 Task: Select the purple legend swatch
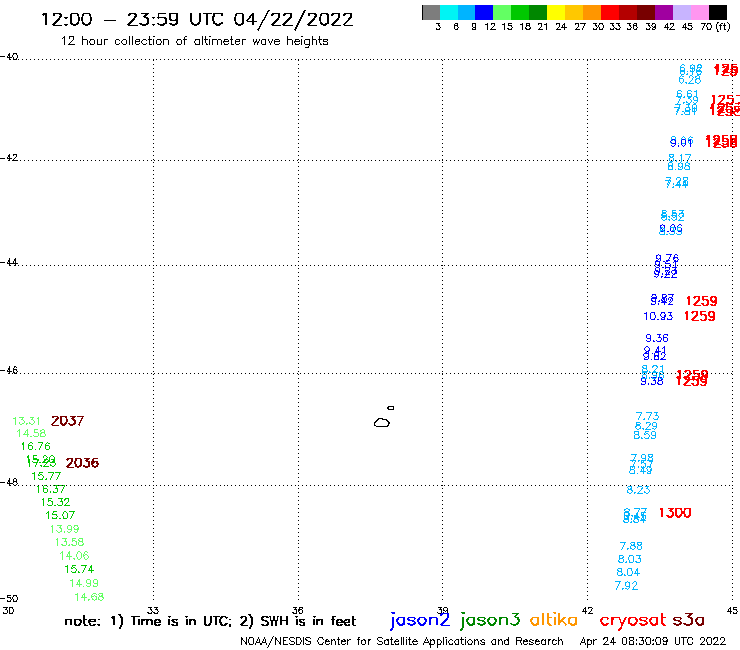[x=664, y=12]
